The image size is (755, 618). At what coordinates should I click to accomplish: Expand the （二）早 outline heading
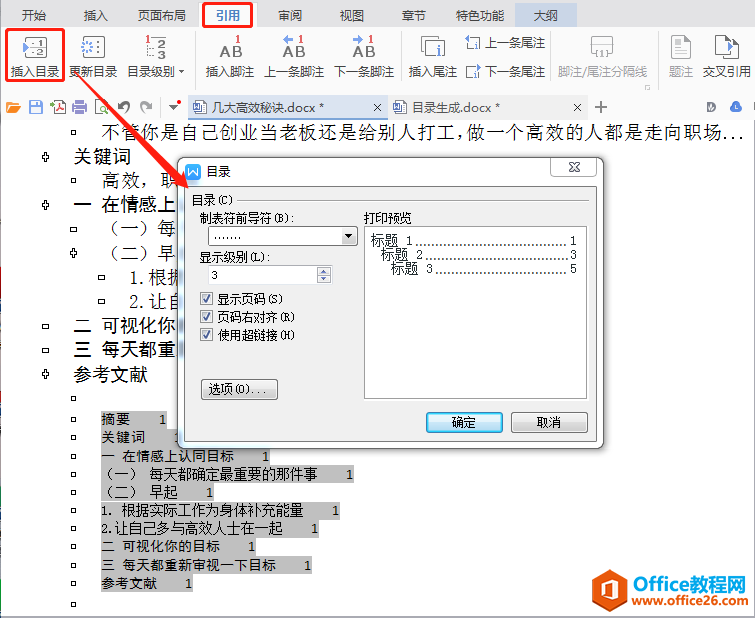click(x=74, y=253)
